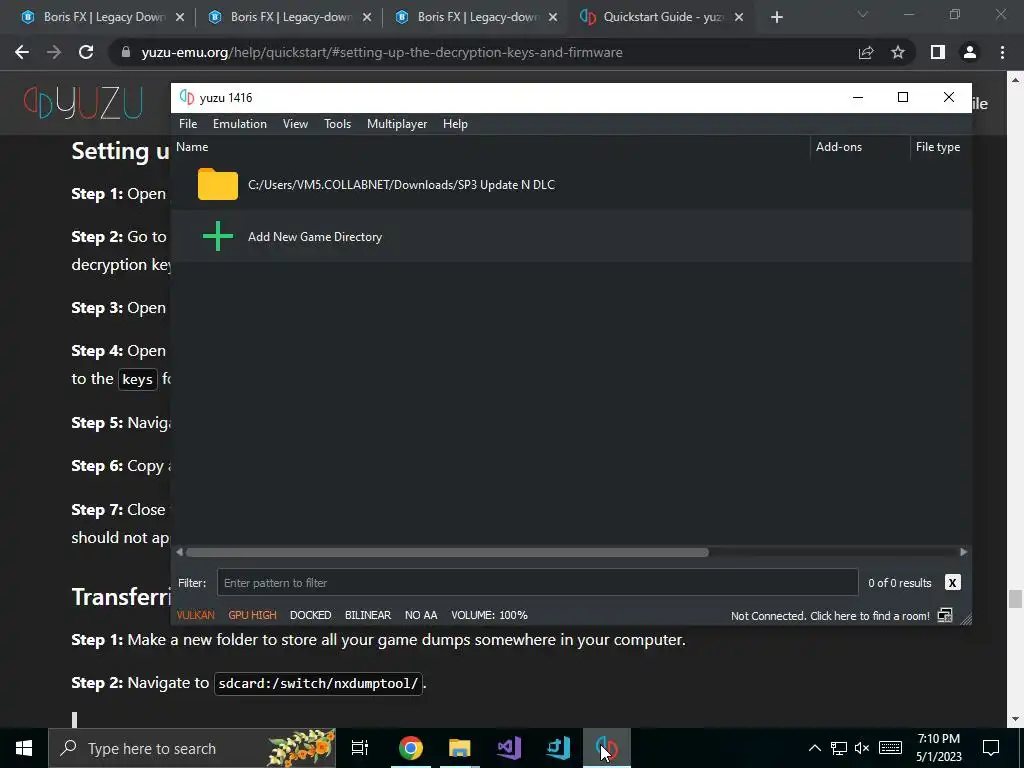Open the Windows notification center

coord(991,748)
